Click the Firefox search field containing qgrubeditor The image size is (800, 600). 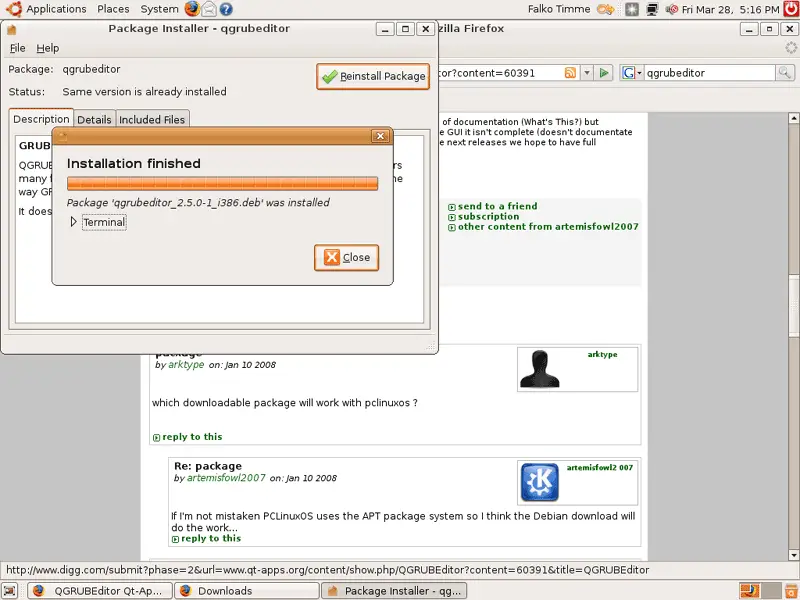tap(710, 73)
